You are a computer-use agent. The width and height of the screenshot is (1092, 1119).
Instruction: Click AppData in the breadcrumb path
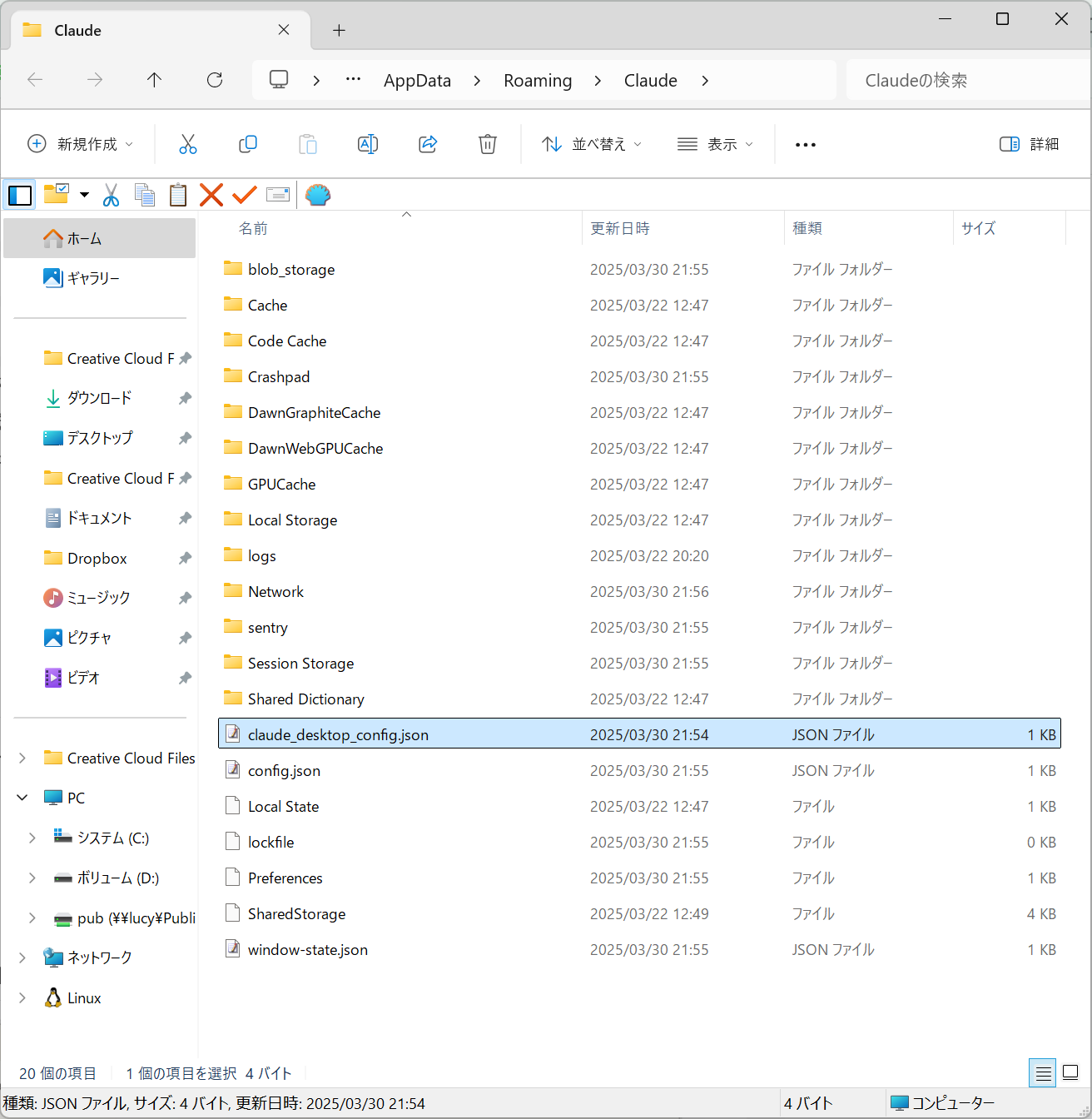coord(417,81)
